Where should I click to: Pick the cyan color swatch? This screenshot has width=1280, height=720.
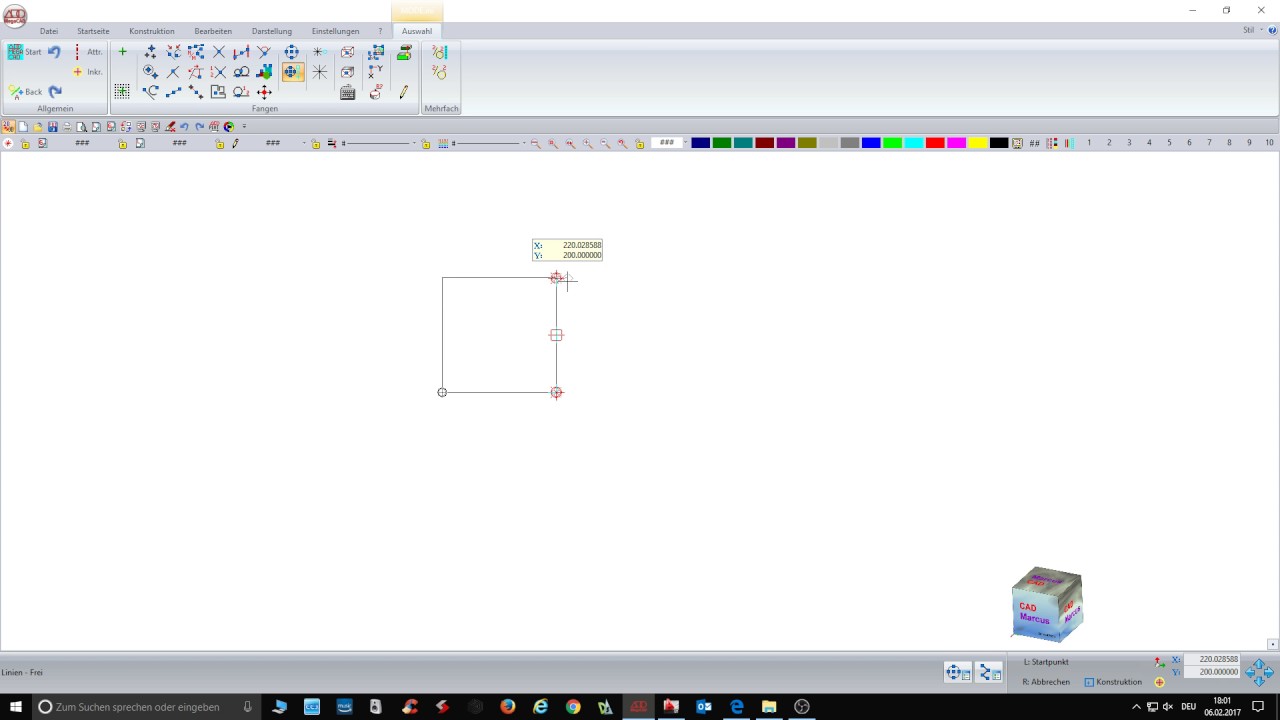coord(914,143)
